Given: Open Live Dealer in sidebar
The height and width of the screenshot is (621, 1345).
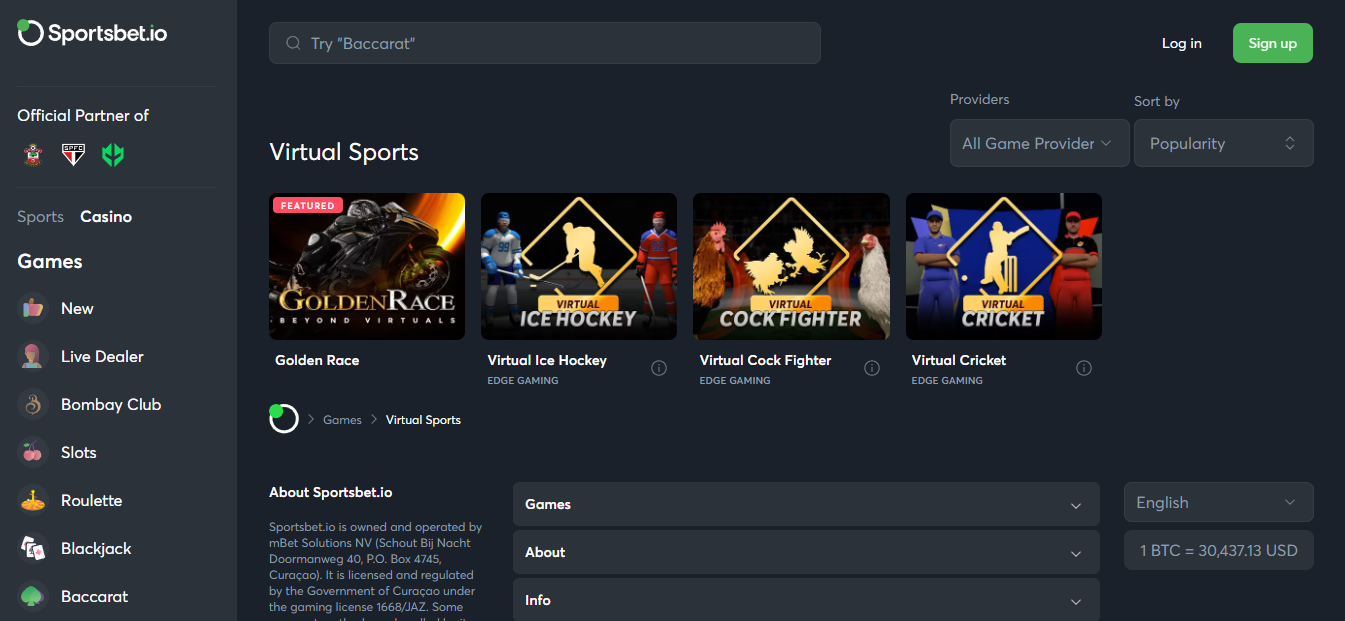Looking at the screenshot, I should tap(102, 356).
